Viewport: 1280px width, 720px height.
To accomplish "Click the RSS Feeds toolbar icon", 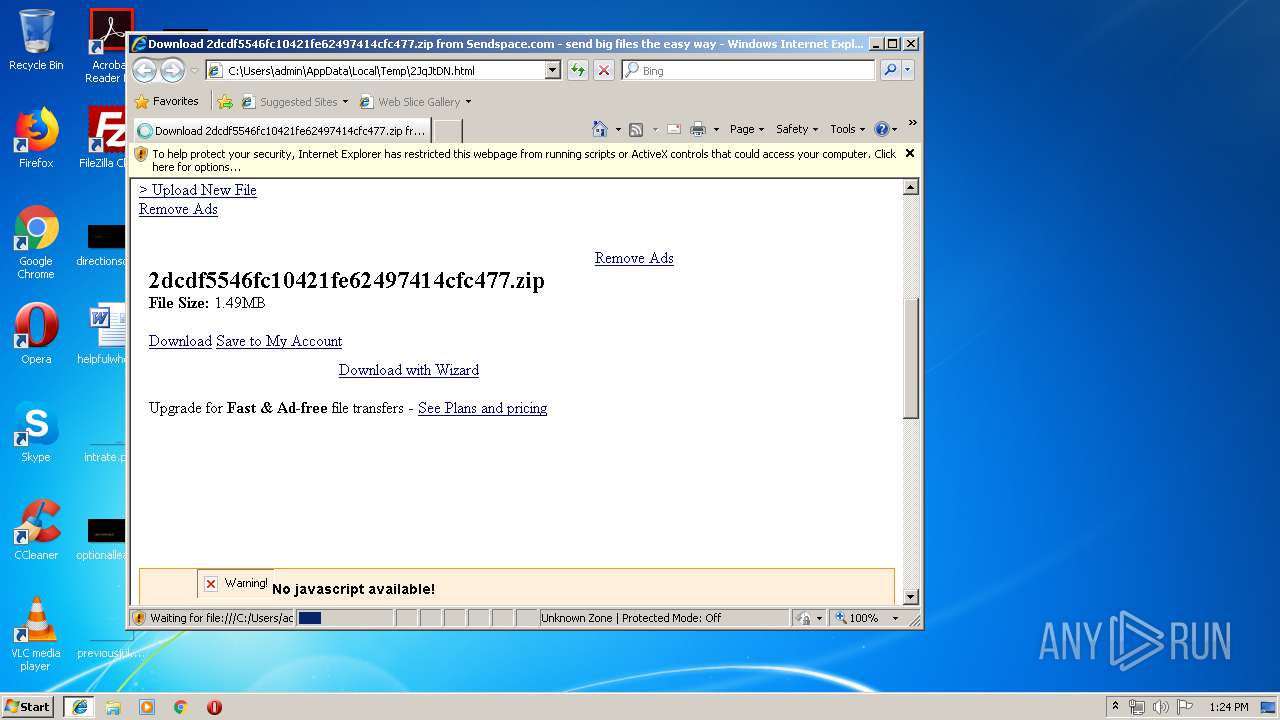I will tap(636, 129).
